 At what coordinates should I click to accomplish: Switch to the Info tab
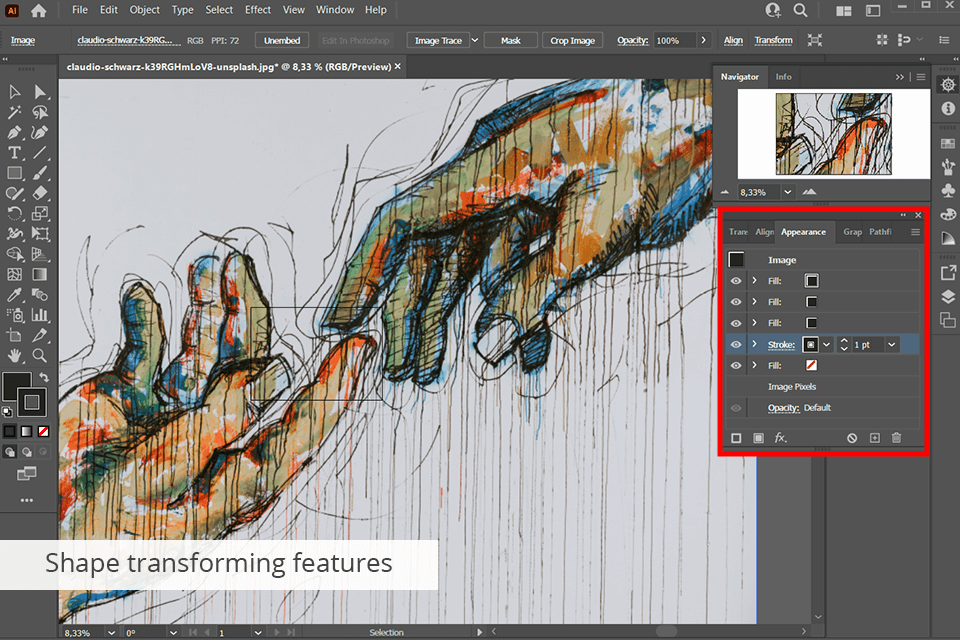(x=783, y=77)
